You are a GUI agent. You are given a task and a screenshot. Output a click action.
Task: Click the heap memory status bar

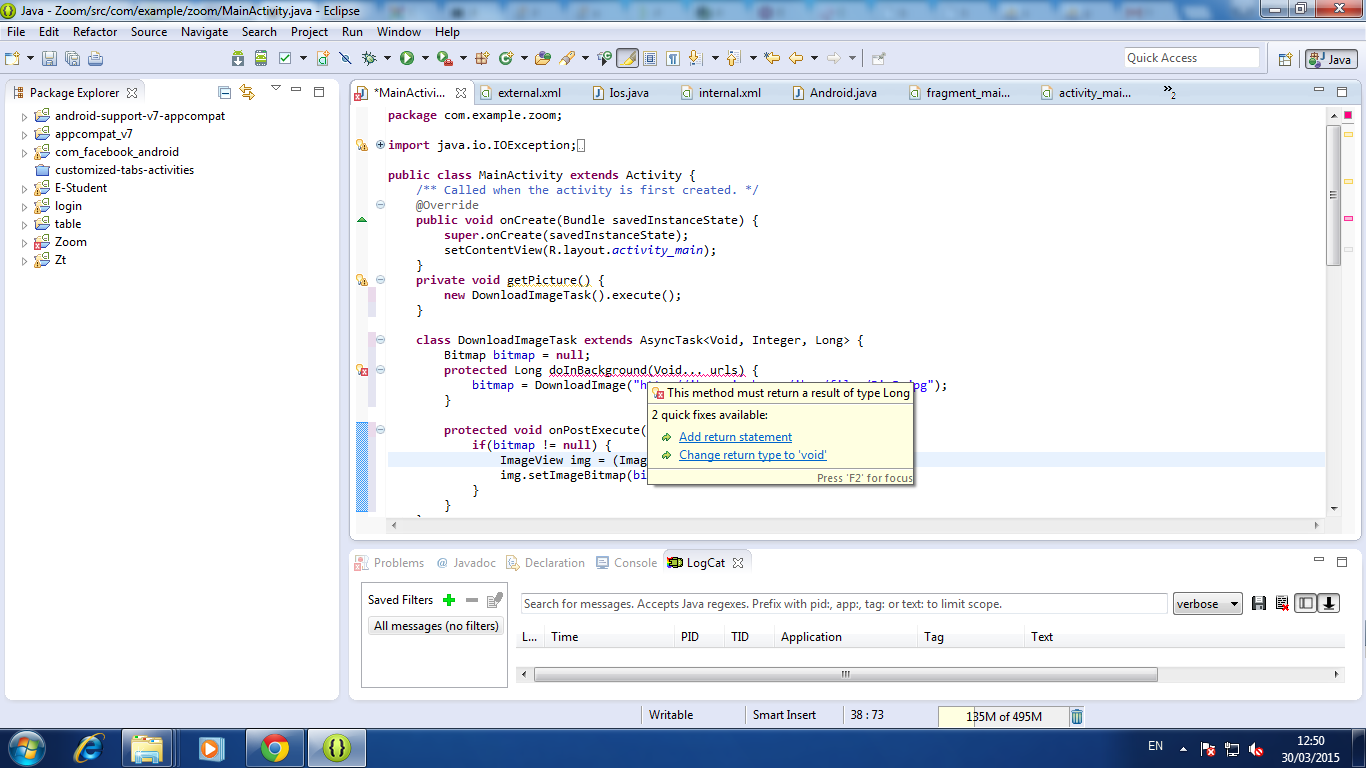coord(1003,716)
